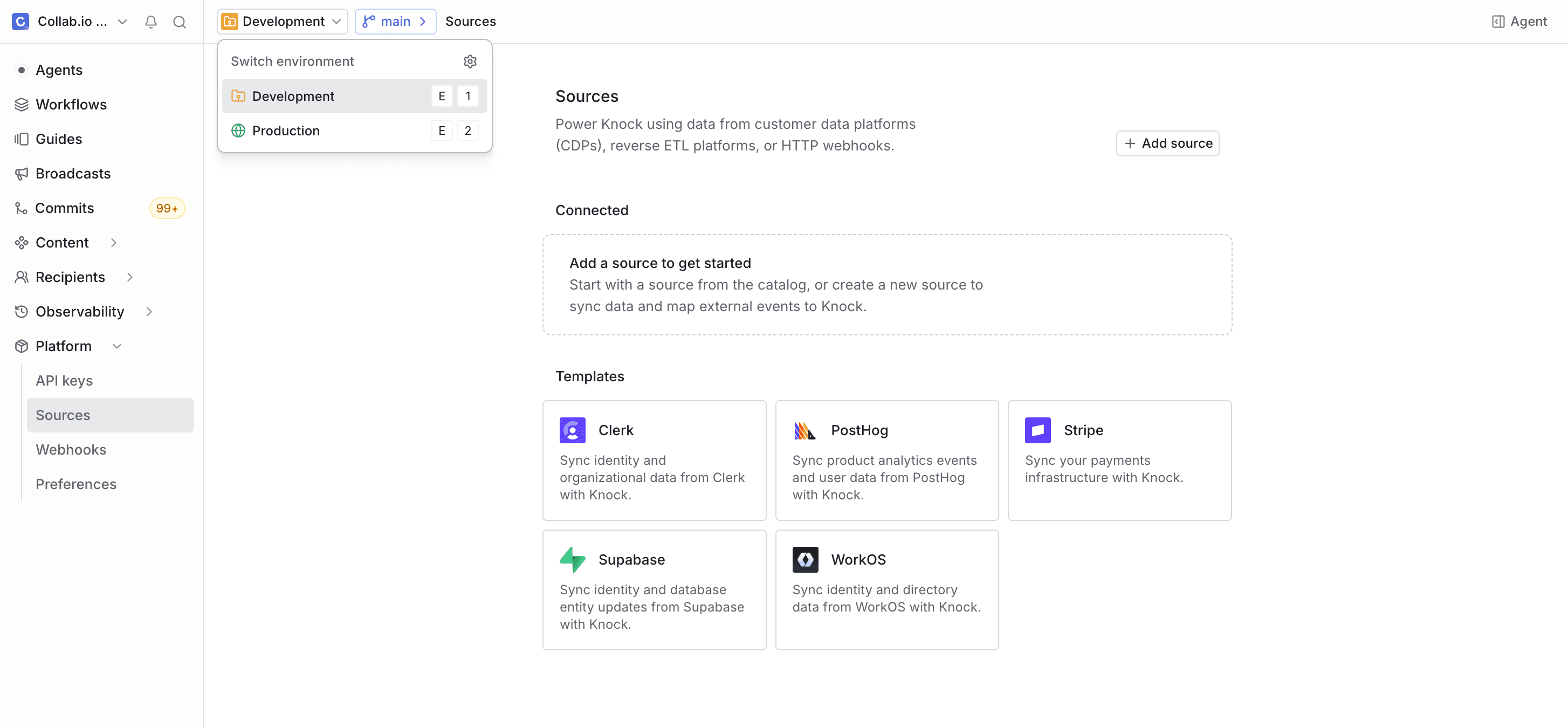Image resolution: width=1568 pixels, height=728 pixels.
Task: Open Webhooks in Platform submenu
Action: tap(71, 450)
